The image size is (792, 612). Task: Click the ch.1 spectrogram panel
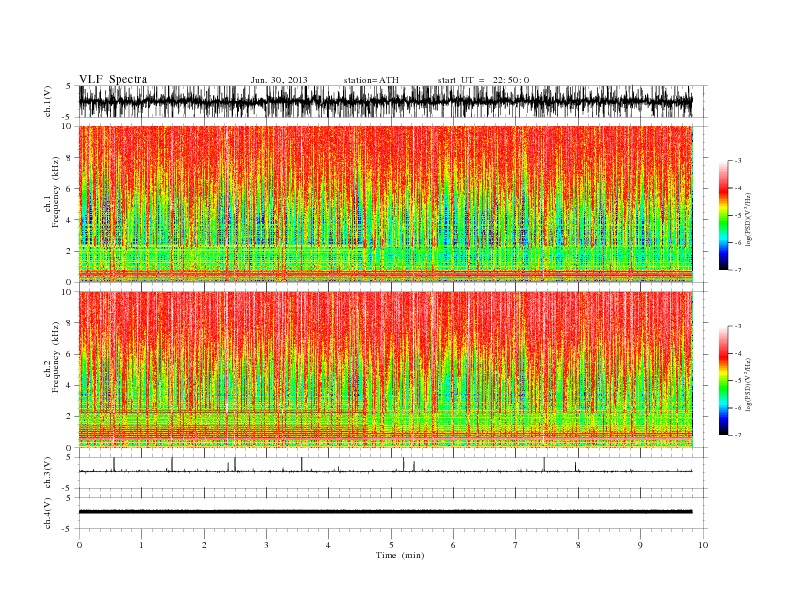click(393, 204)
